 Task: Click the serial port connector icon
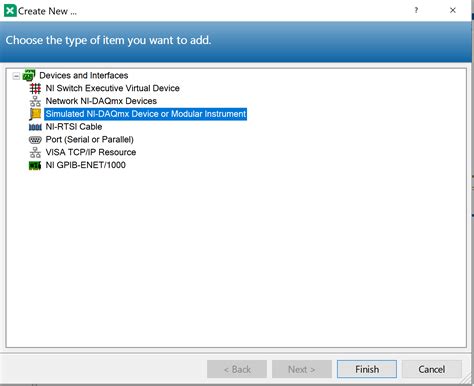pyautogui.click(x=35, y=140)
